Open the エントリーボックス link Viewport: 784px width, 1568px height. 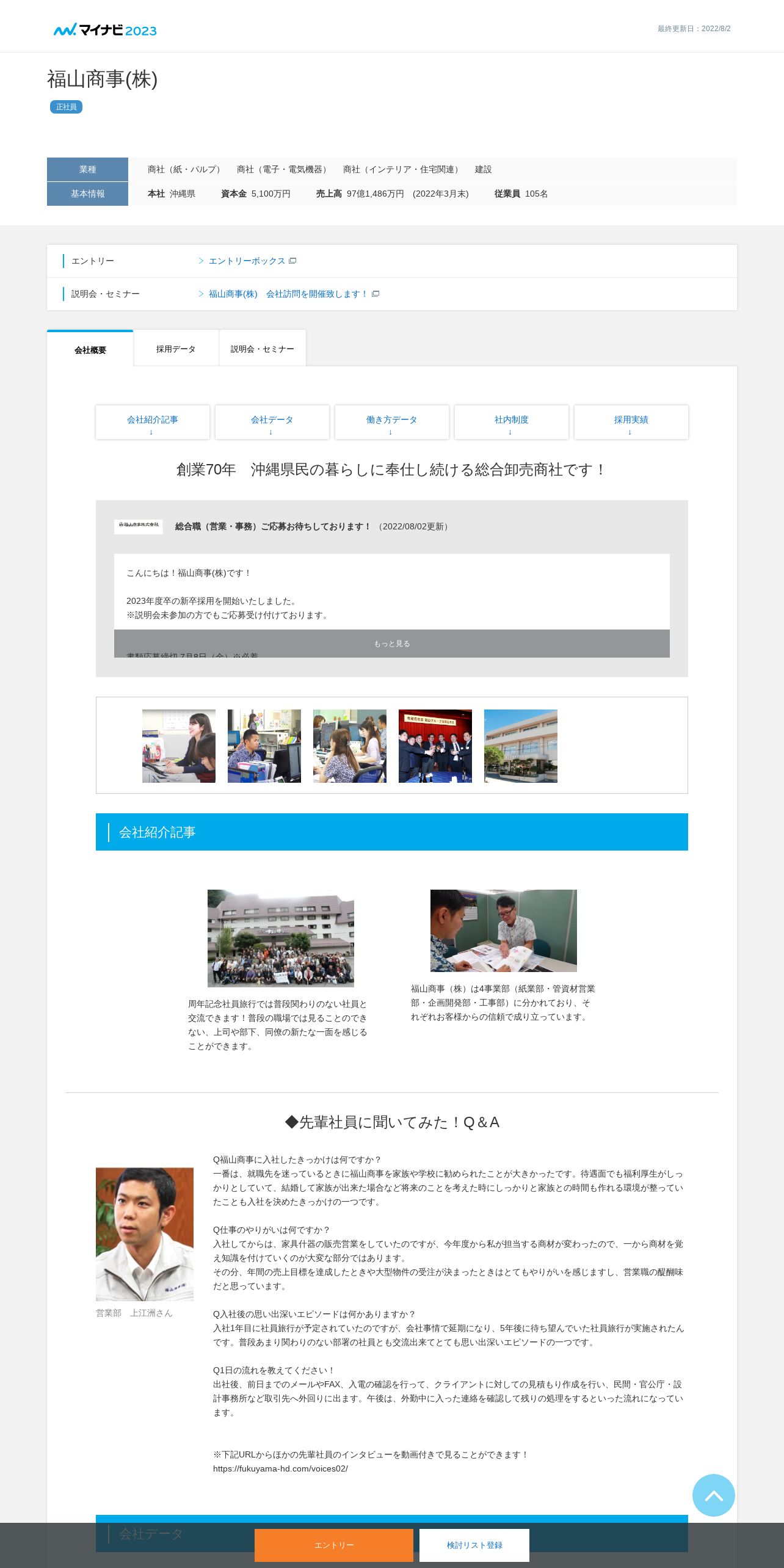(247, 261)
